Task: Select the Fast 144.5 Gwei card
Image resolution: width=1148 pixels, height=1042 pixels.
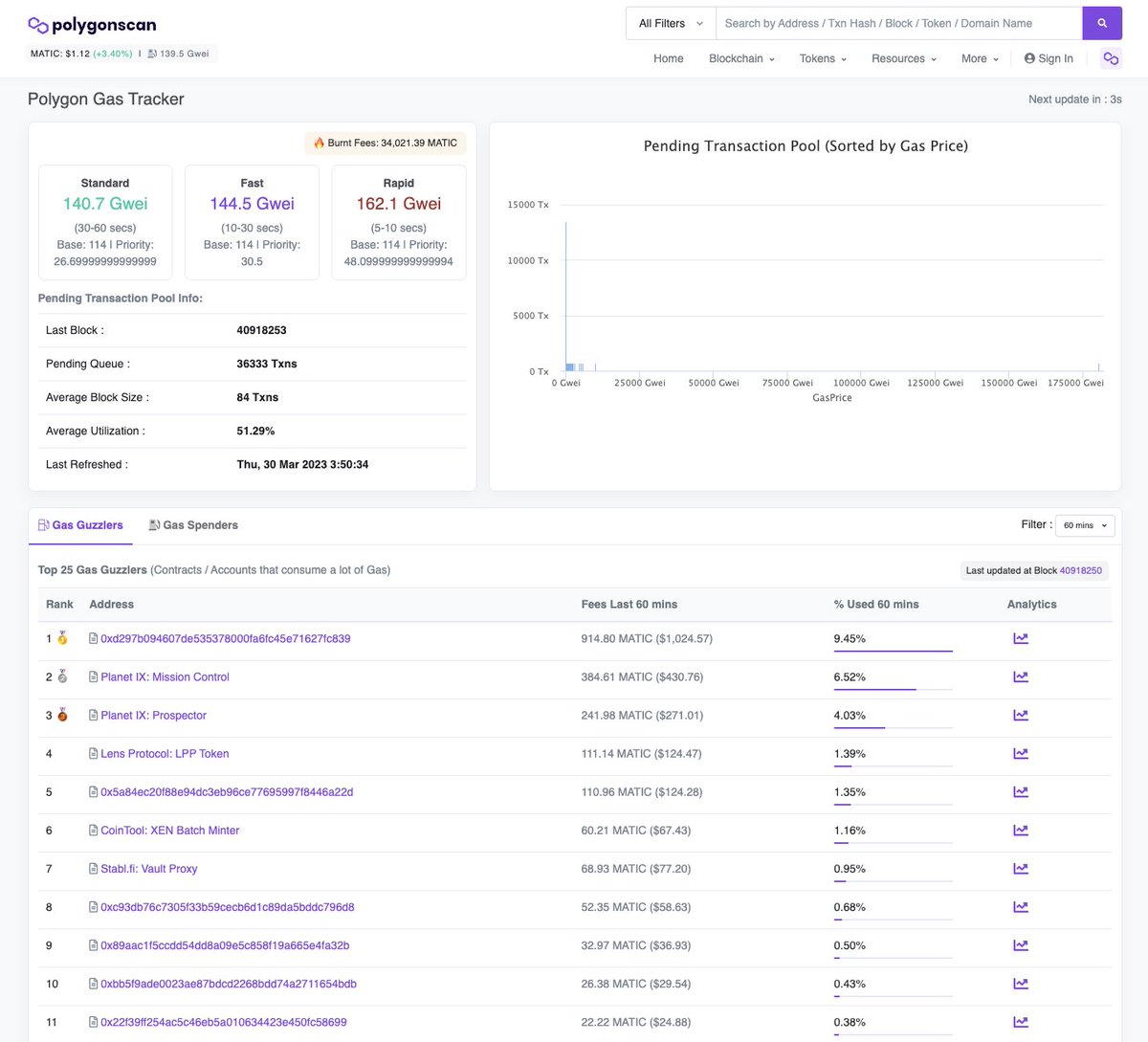Action: pos(252,222)
